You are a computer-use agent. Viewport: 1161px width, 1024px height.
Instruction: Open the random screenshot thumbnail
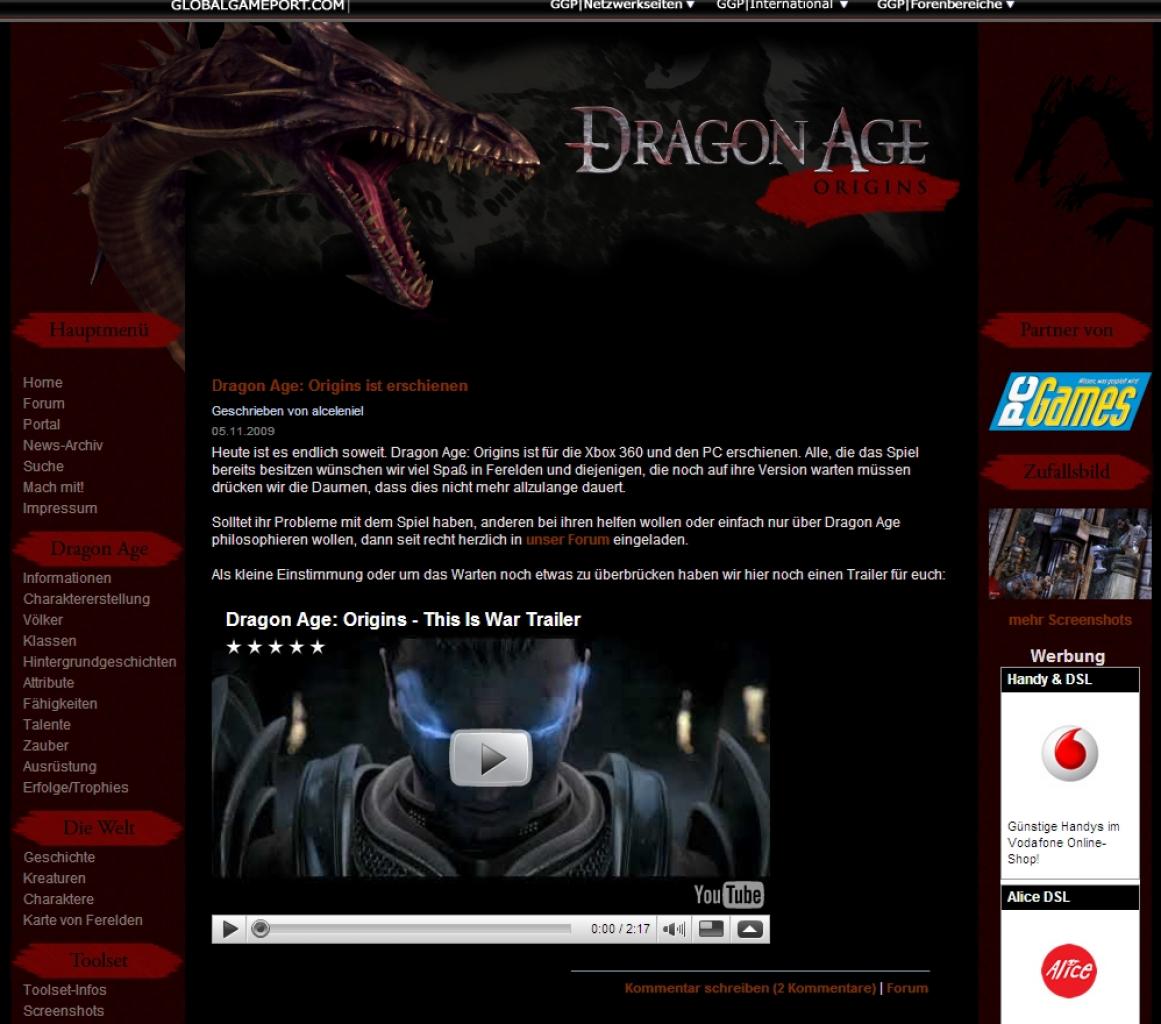click(1069, 553)
